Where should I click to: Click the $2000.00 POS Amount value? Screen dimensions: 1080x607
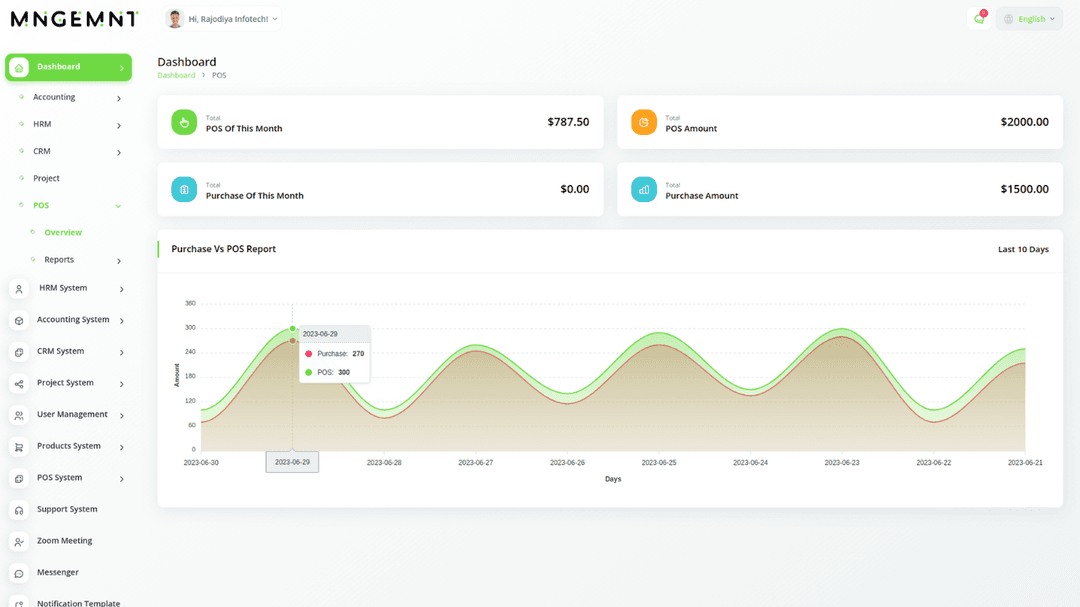(1024, 122)
